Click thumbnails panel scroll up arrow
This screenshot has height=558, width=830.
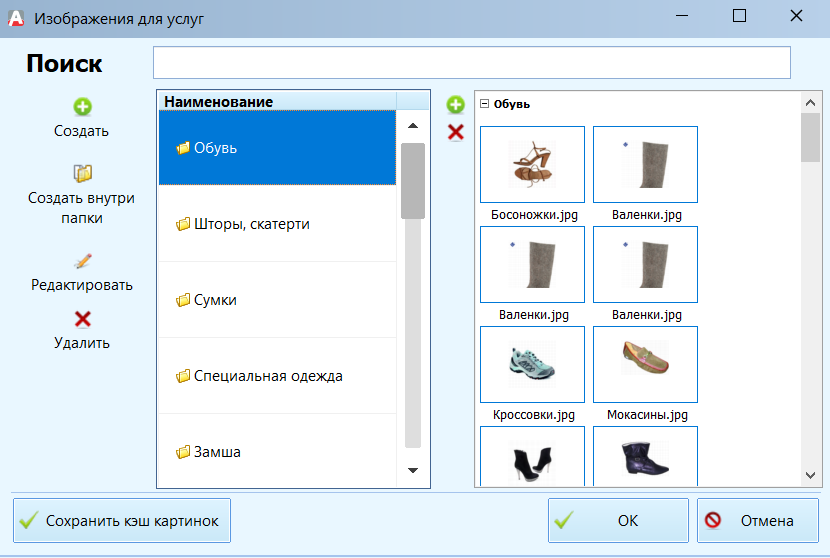point(810,103)
